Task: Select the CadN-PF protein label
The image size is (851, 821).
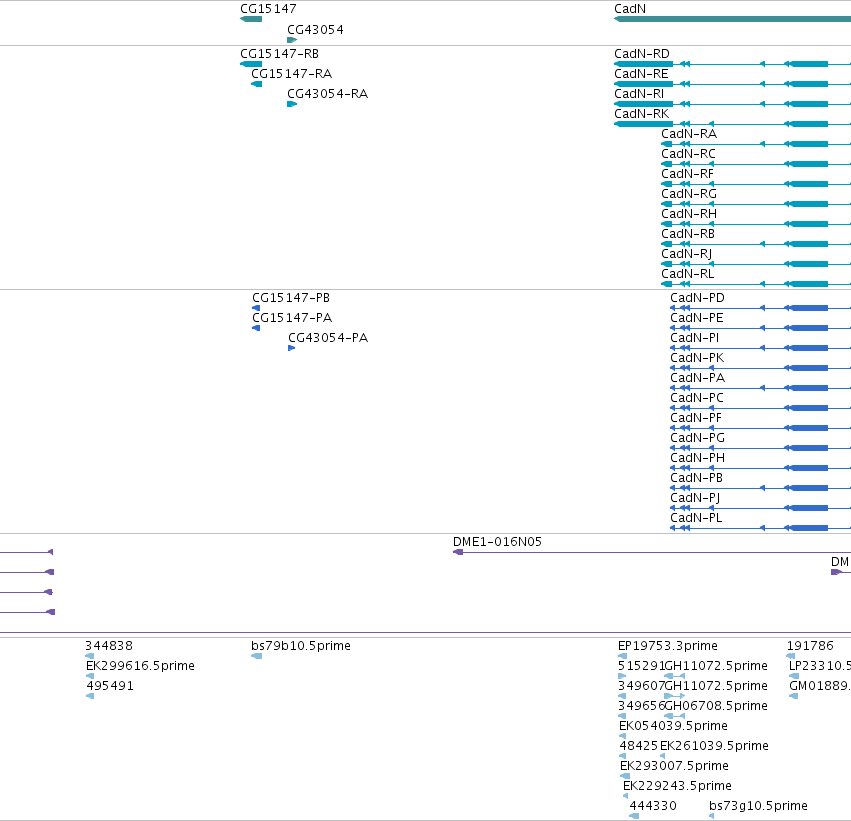Action: click(x=696, y=418)
